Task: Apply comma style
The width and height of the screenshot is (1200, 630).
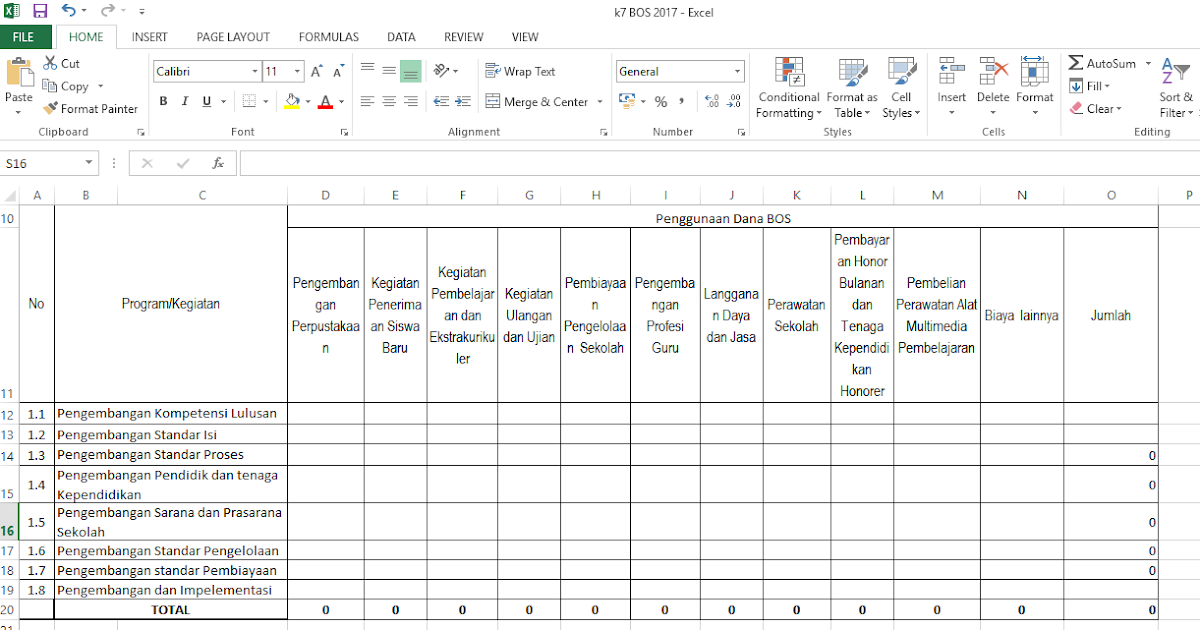Action: [x=682, y=101]
